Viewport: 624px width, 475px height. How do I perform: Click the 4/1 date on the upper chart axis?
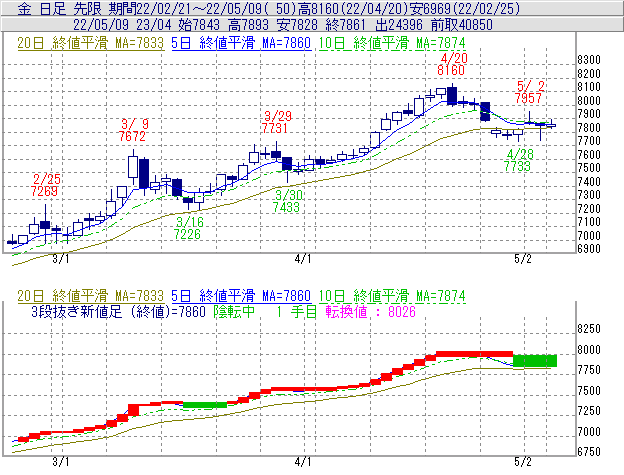tap(303, 259)
